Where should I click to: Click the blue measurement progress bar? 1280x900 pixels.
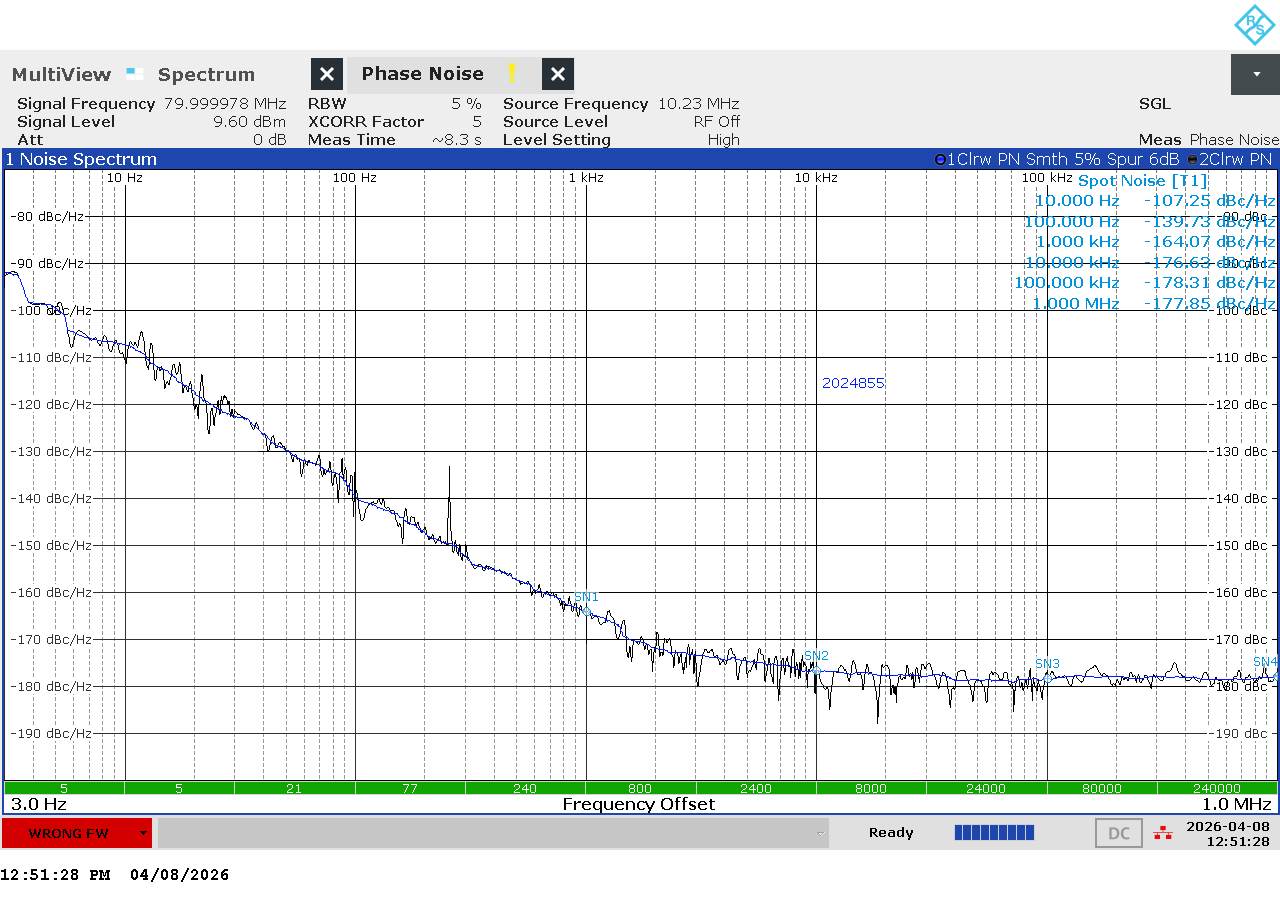tap(994, 833)
